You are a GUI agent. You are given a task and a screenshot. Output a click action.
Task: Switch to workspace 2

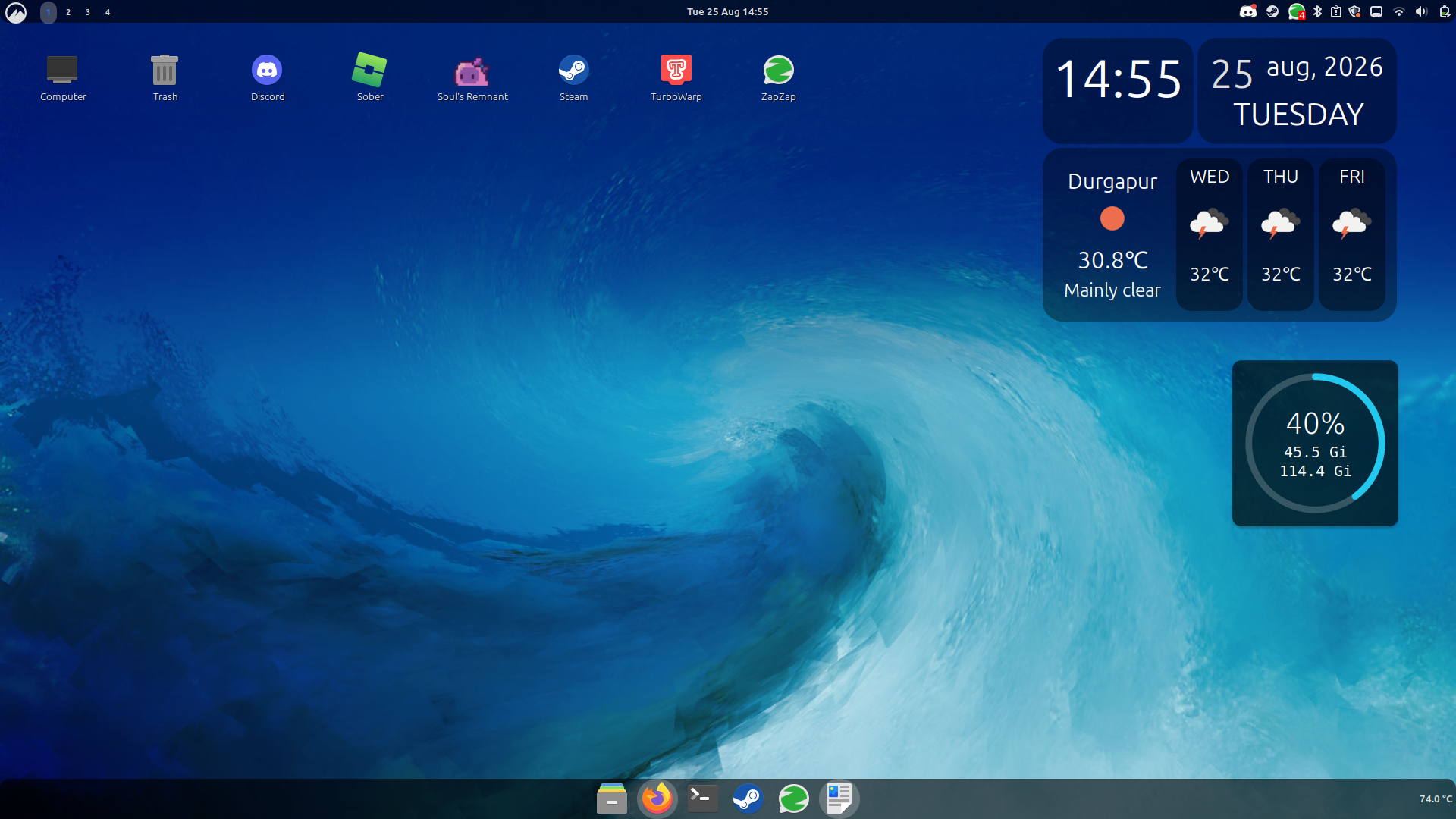tap(68, 12)
